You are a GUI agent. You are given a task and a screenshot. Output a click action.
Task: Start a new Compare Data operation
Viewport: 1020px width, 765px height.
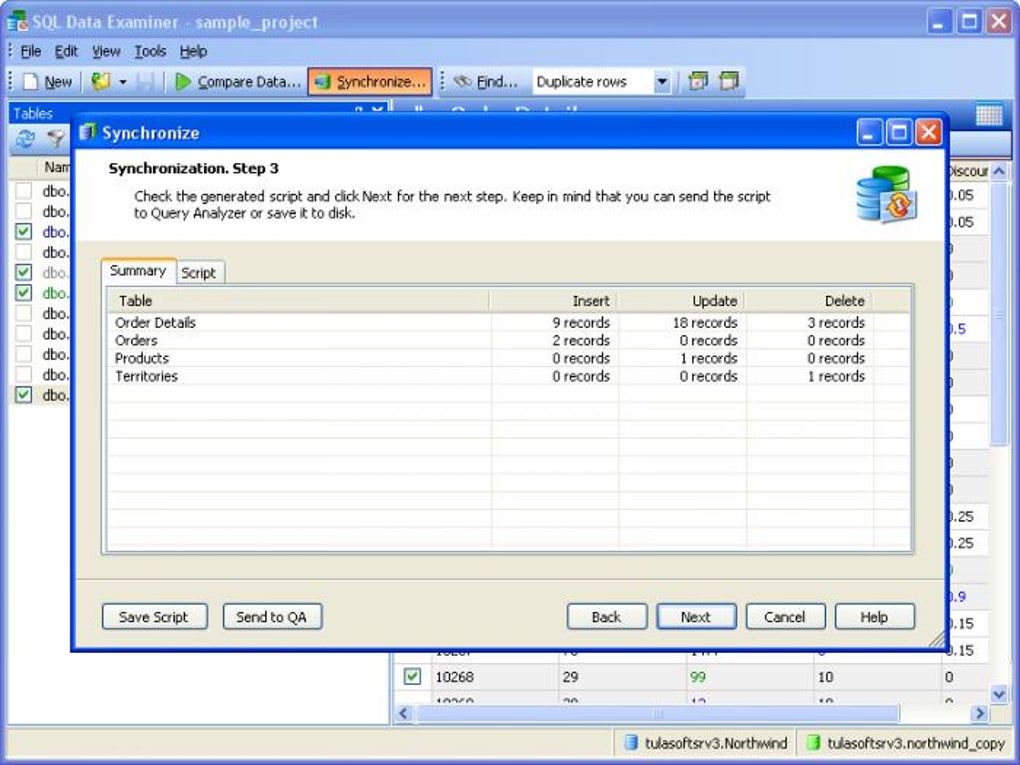click(237, 81)
